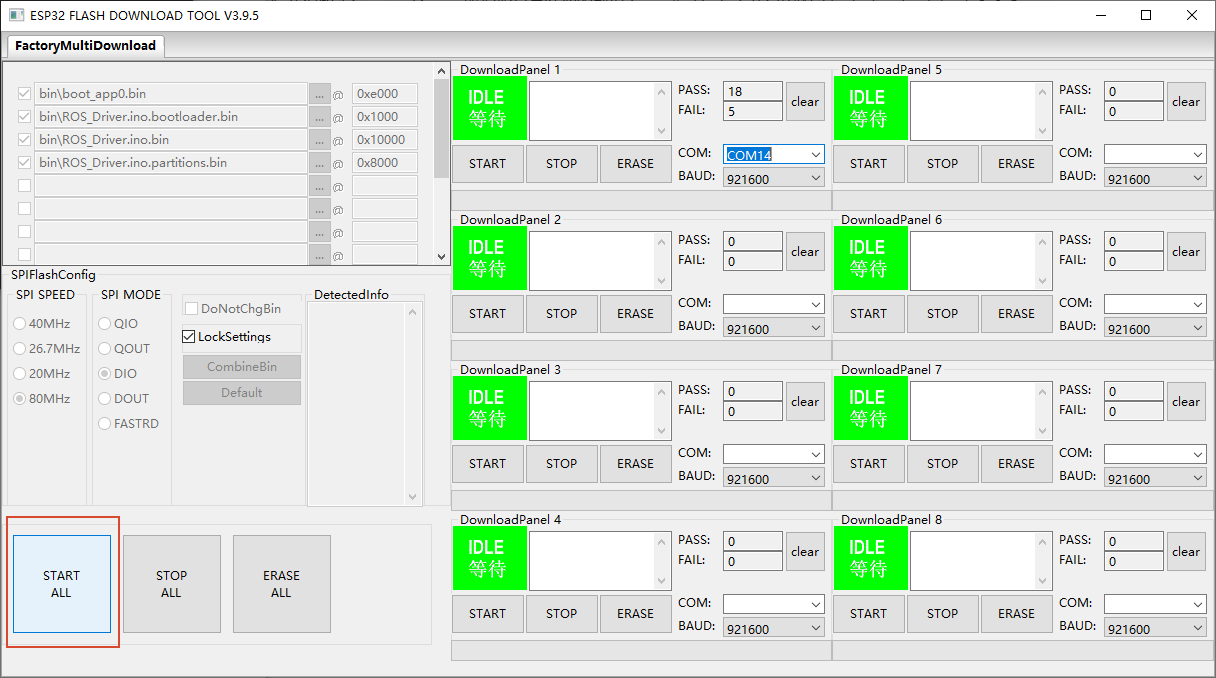Select 20MHz SPI speed
Screen dimensions: 1216x678
pyautogui.click(x=19, y=374)
